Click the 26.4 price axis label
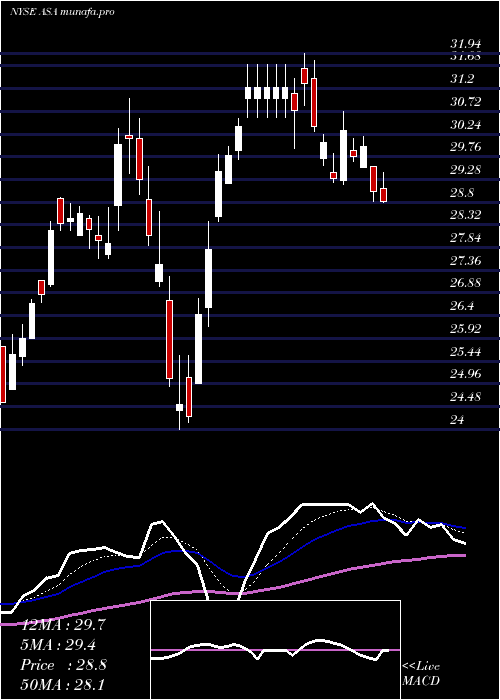 (x=462, y=306)
